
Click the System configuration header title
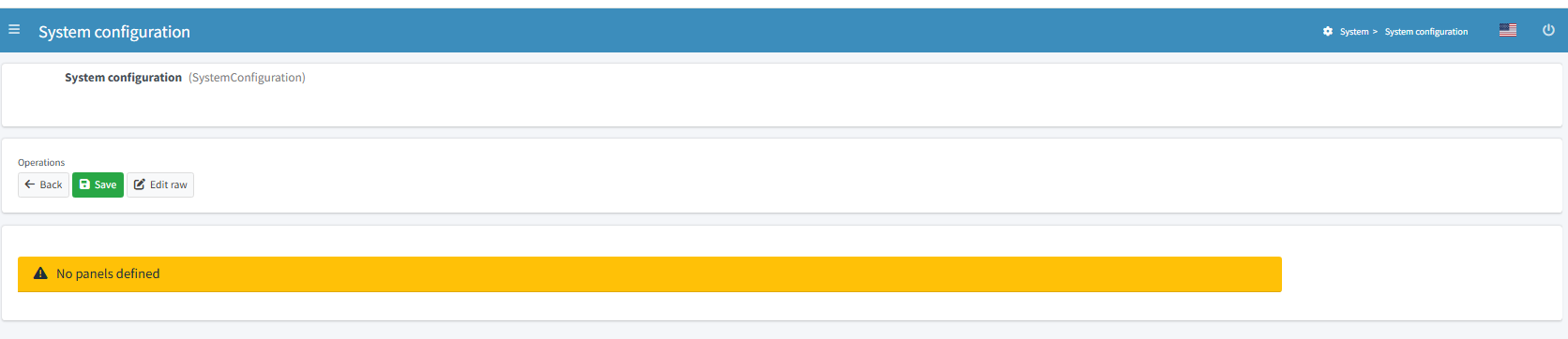coord(114,32)
